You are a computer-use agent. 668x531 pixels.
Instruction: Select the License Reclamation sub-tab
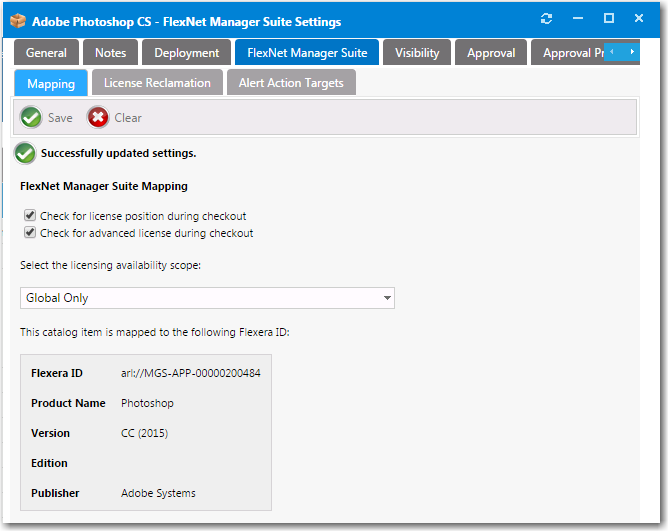pos(157,83)
